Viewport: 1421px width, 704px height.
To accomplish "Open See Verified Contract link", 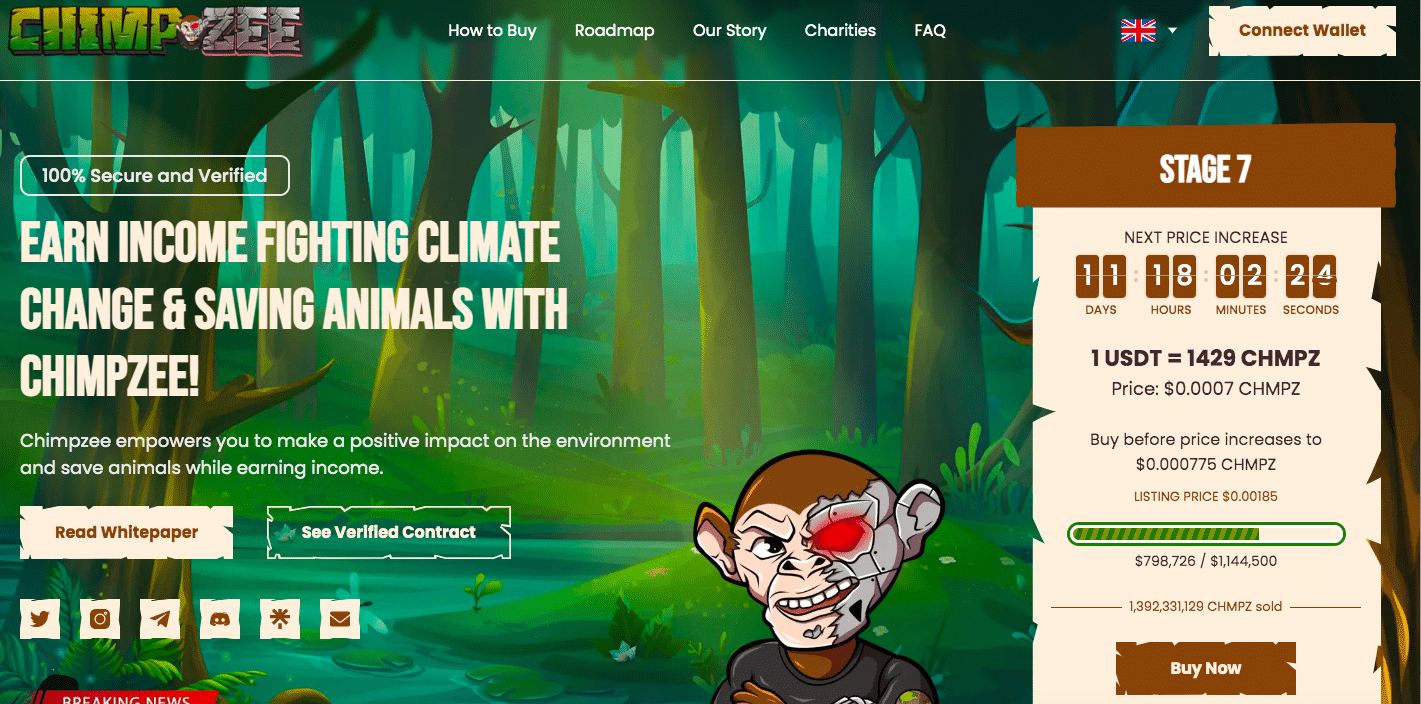I will [x=389, y=532].
